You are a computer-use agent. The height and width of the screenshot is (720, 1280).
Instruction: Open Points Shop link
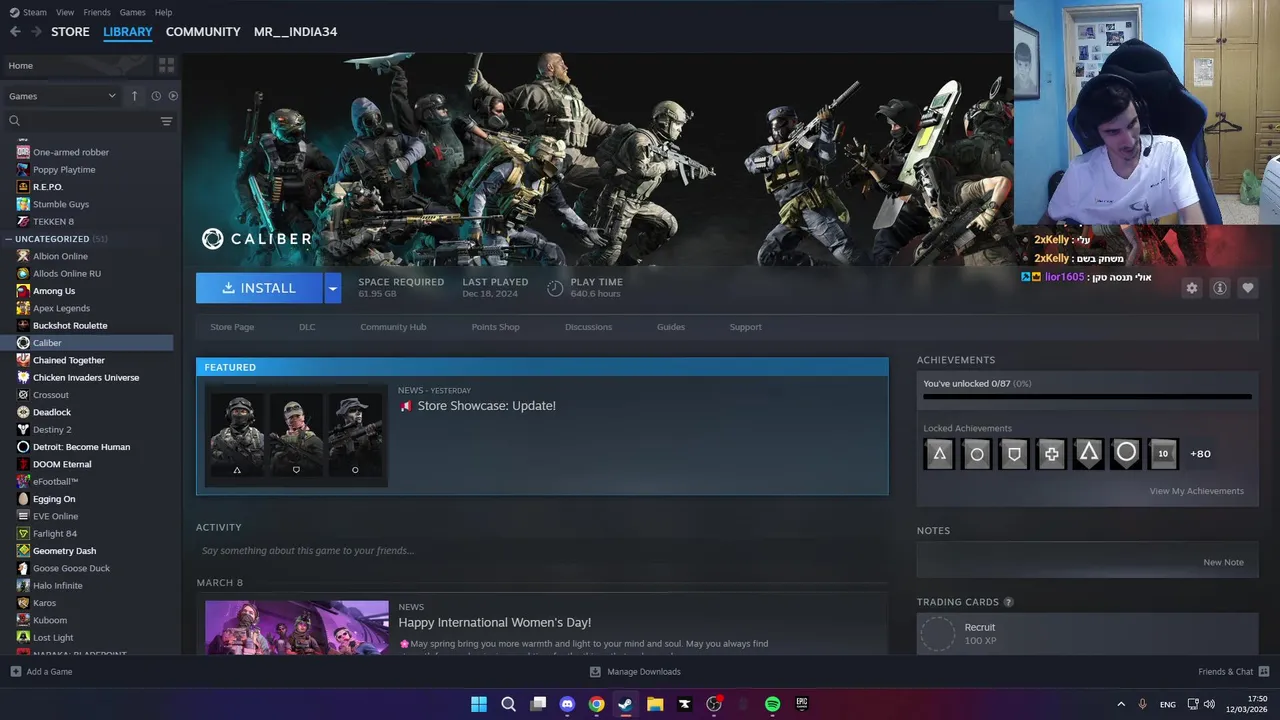(495, 327)
